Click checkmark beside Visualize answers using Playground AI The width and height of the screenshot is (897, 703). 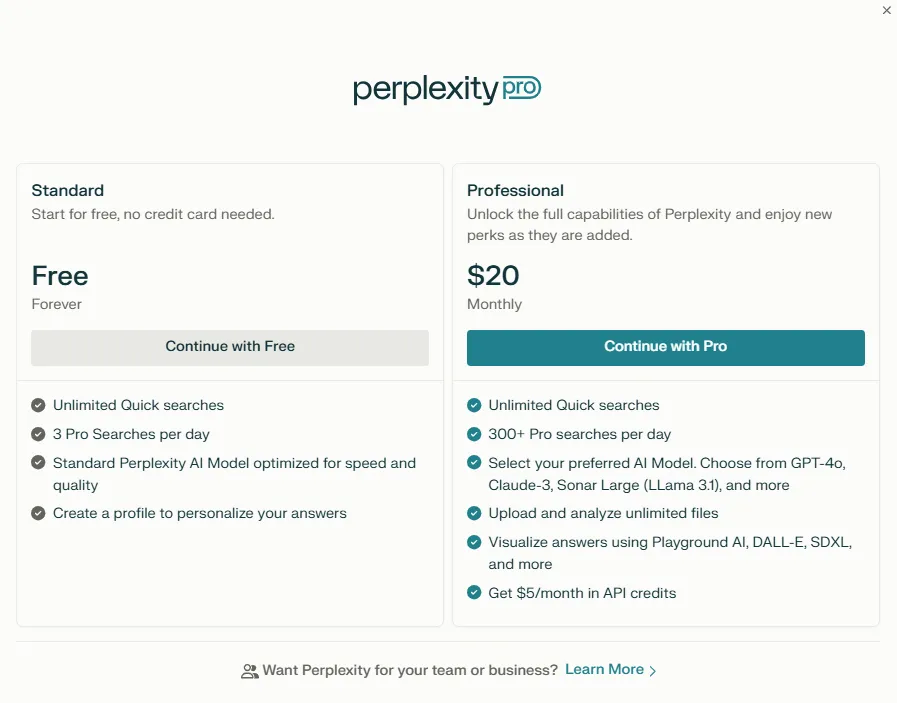pyautogui.click(x=474, y=542)
